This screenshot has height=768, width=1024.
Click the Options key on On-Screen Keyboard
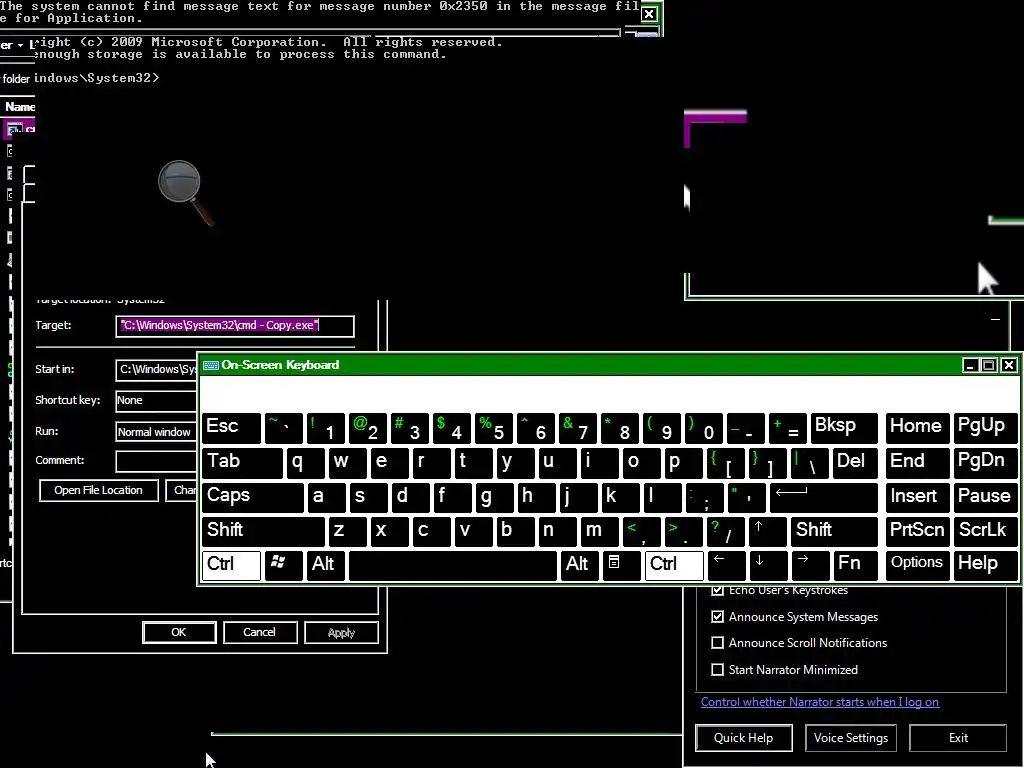pos(918,565)
